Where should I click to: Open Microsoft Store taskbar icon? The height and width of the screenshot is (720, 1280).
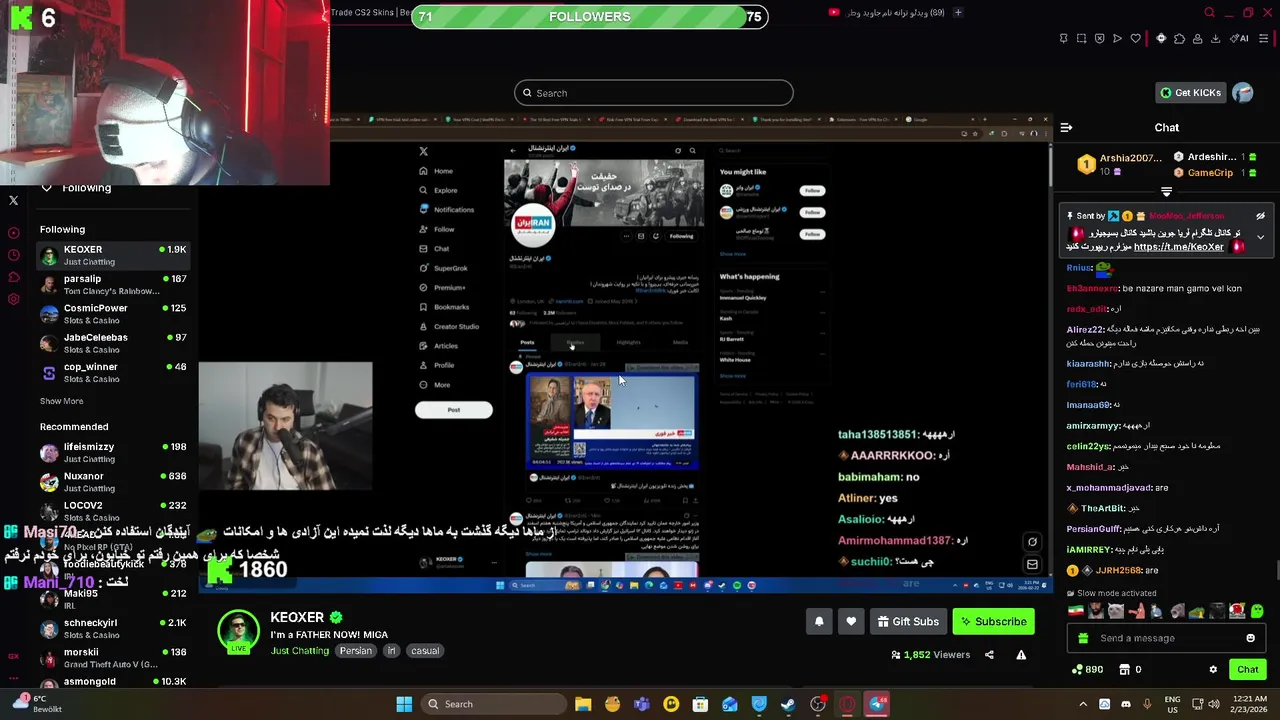coord(700,704)
